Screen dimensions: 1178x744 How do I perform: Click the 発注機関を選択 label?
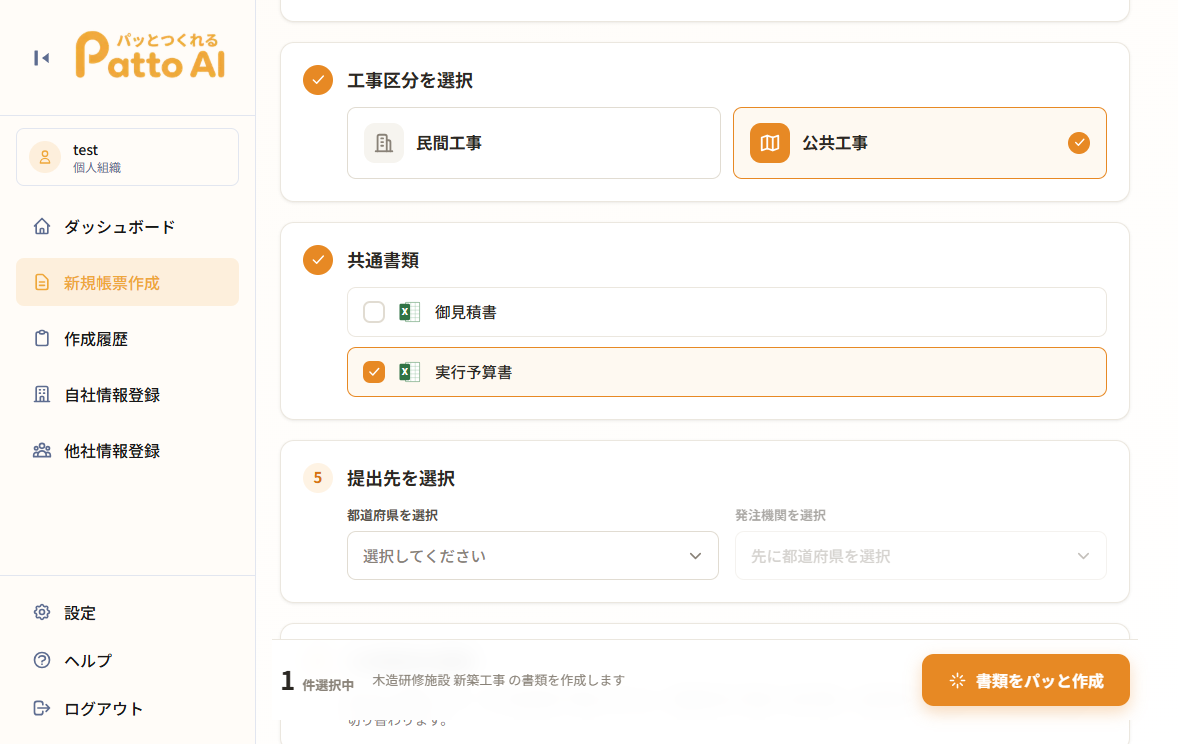(780, 516)
